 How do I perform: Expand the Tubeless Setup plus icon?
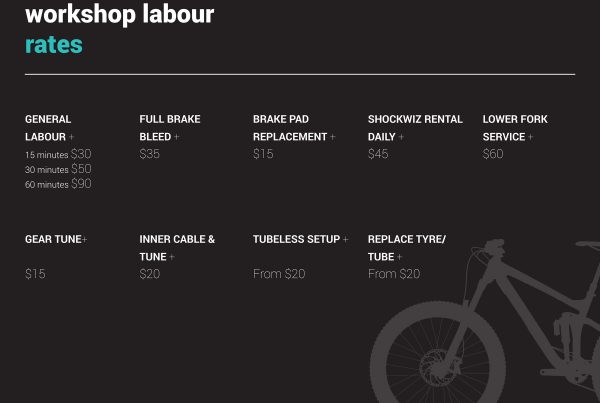[346, 240]
